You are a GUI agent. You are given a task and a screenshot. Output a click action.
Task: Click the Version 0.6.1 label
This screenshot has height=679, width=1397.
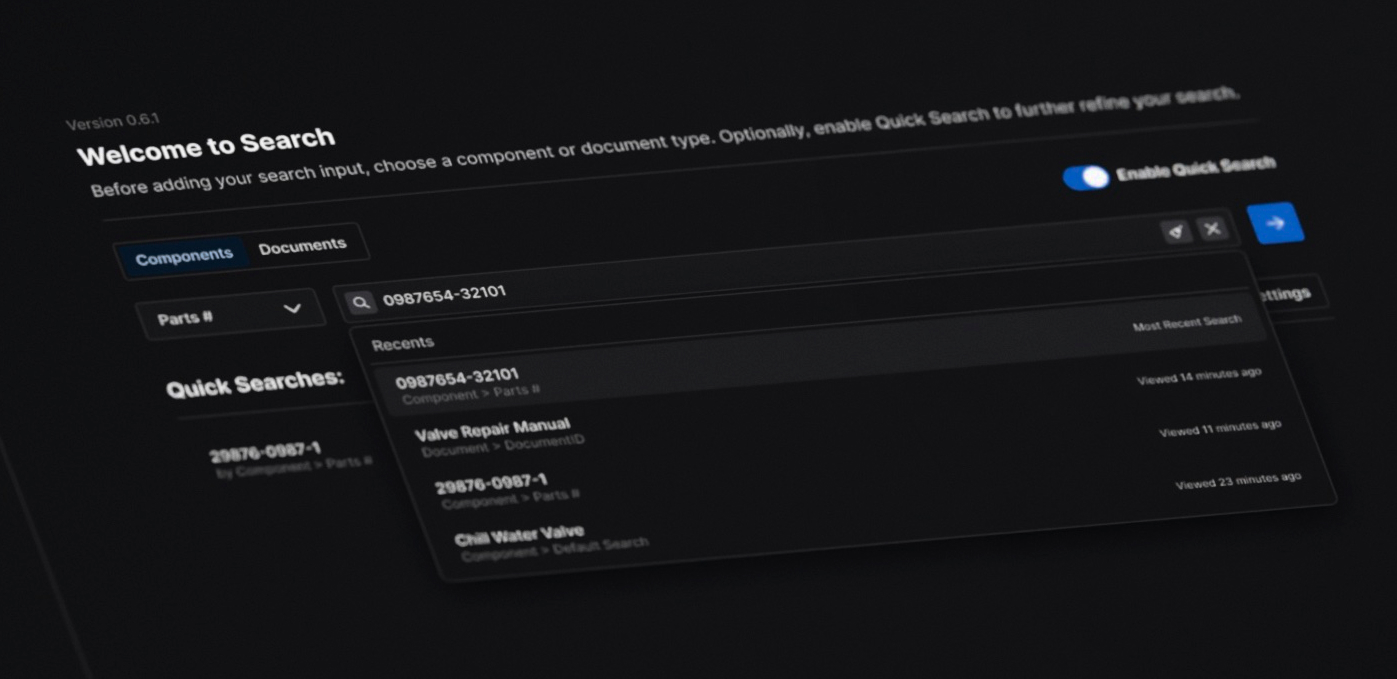click(x=113, y=121)
